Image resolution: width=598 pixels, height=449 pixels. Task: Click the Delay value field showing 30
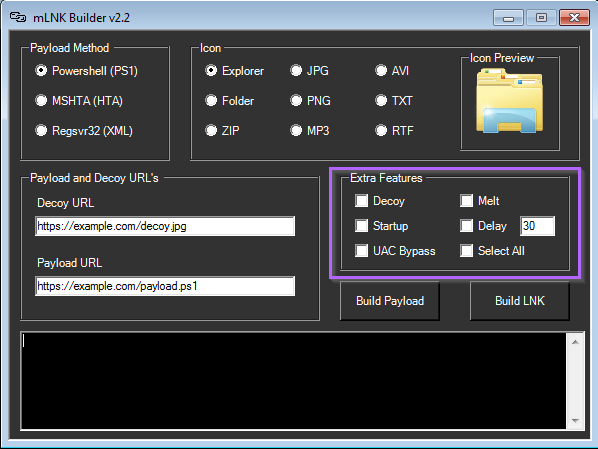click(537, 226)
